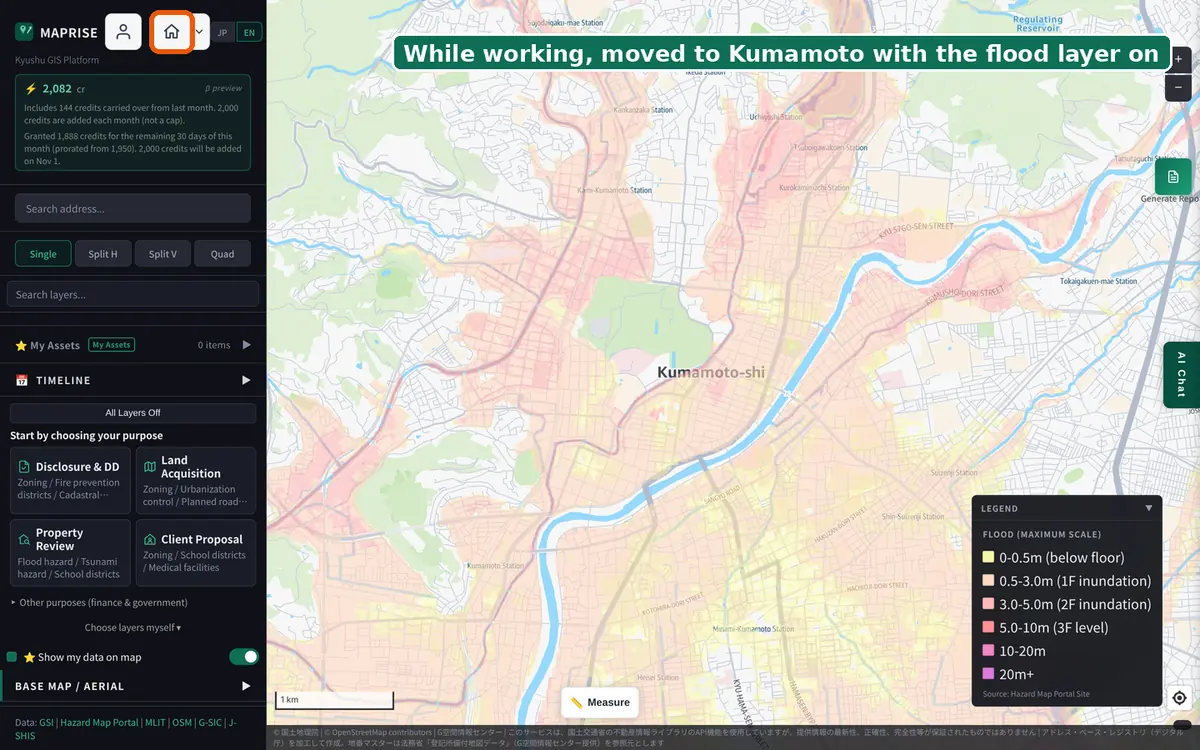Choose the Client Proposal purpose card

(196, 553)
